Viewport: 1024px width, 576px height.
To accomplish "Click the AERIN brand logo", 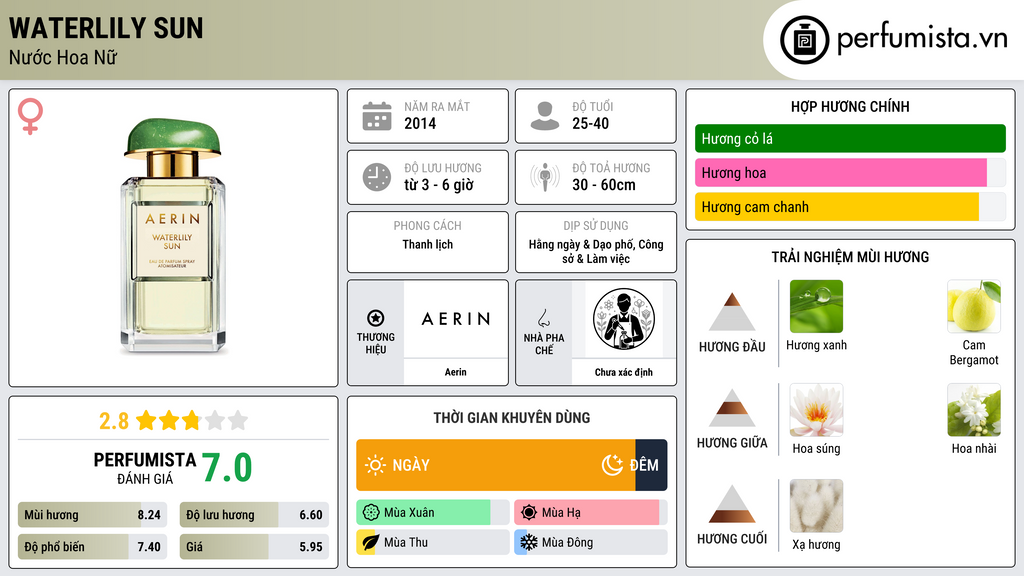I will click(x=456, y=319).
